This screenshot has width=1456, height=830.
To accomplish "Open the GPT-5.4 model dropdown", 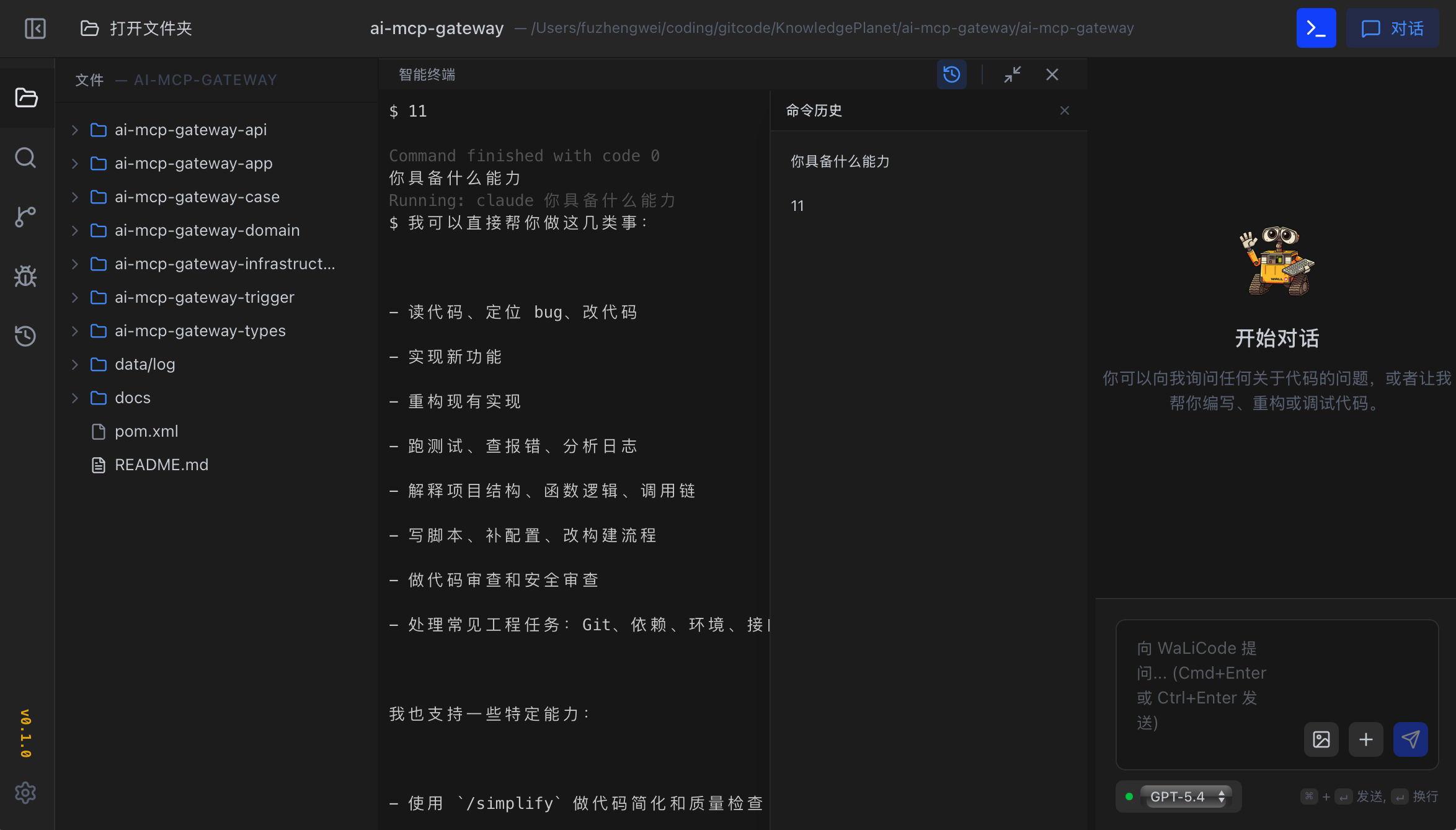I will pyautogui.click(x=1186, y=797).
